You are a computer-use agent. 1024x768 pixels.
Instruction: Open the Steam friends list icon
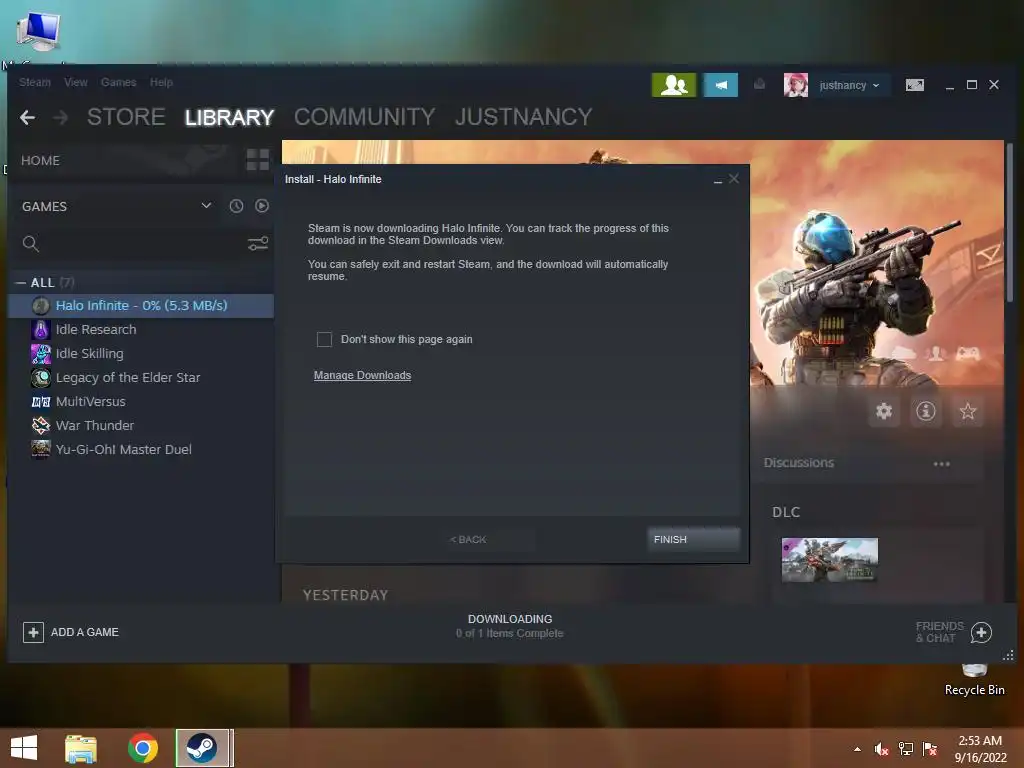[674, 85]
